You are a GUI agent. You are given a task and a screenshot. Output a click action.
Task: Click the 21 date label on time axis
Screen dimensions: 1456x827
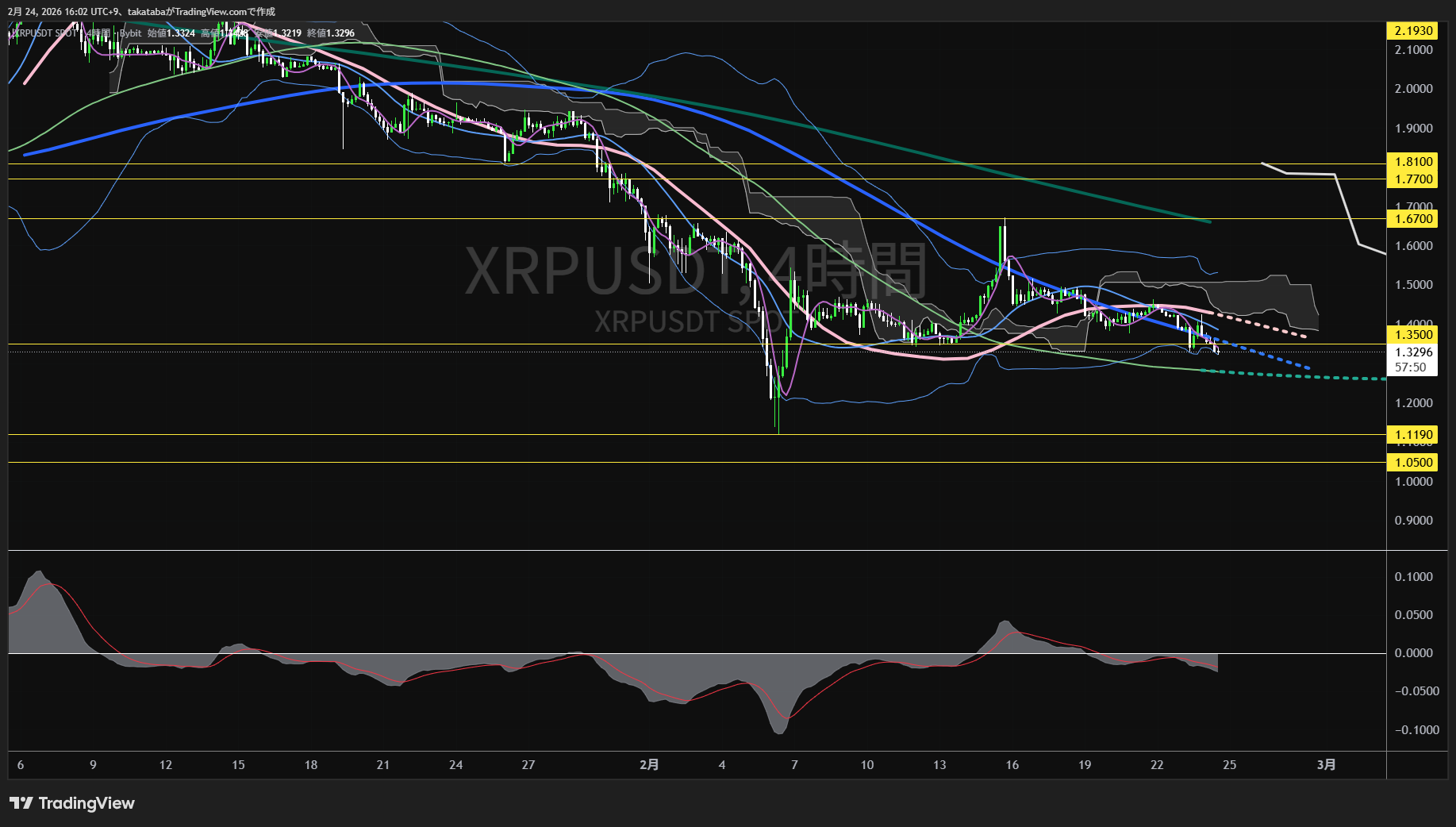pyautogui.click(x=383, y=765)
